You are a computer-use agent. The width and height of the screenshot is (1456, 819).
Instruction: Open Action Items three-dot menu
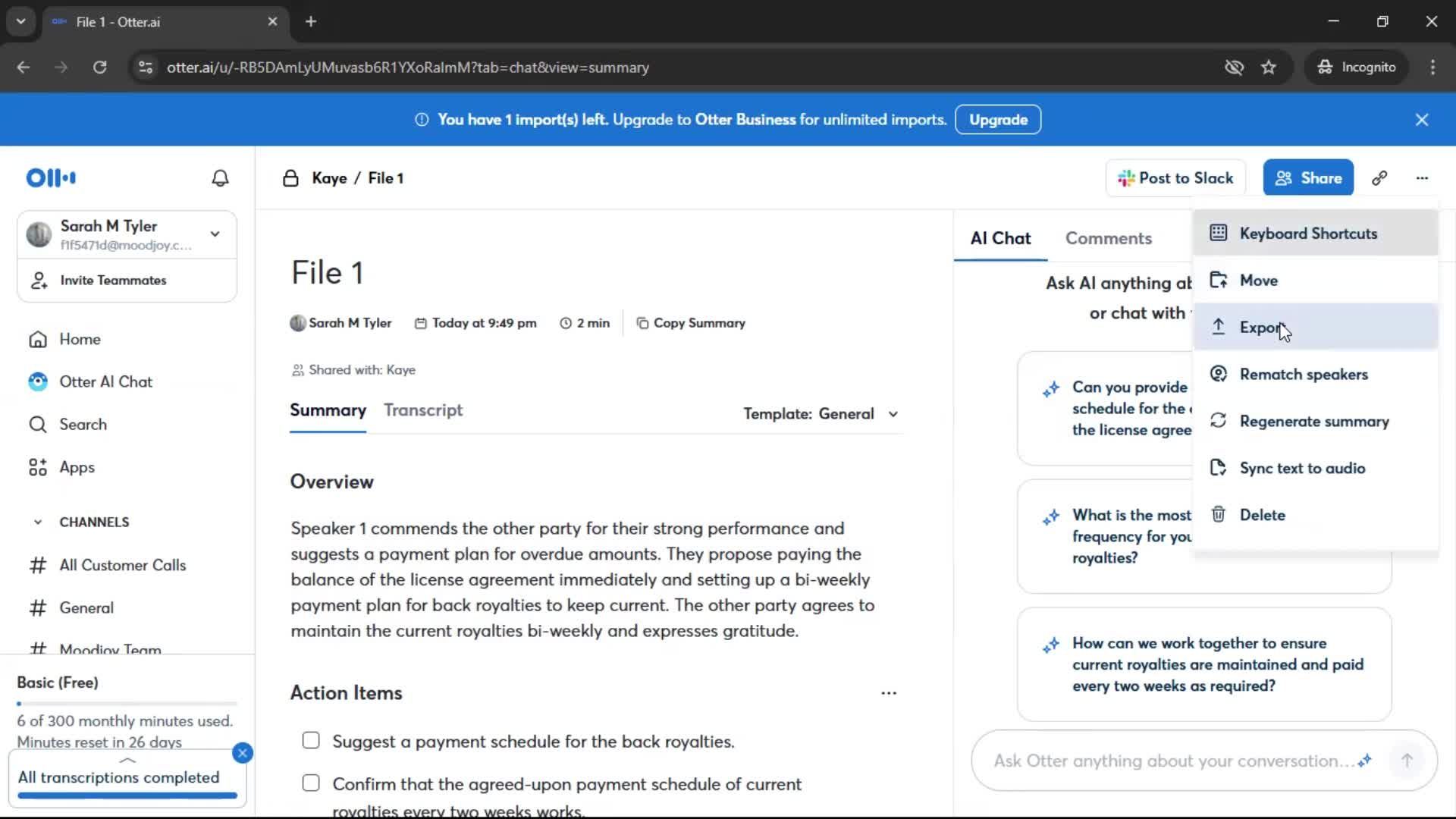click(889, 693)
